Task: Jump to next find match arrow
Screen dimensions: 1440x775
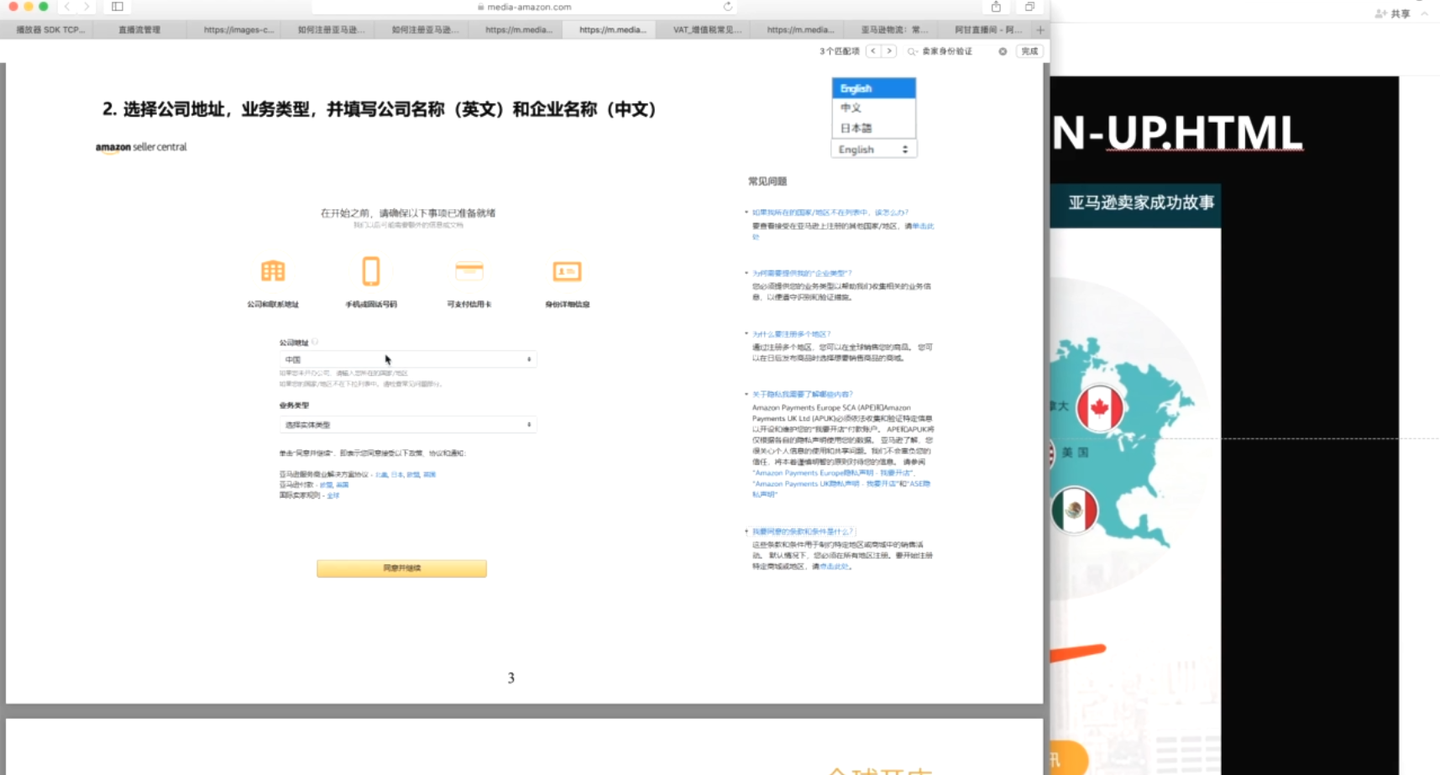Action: [889, 51]
